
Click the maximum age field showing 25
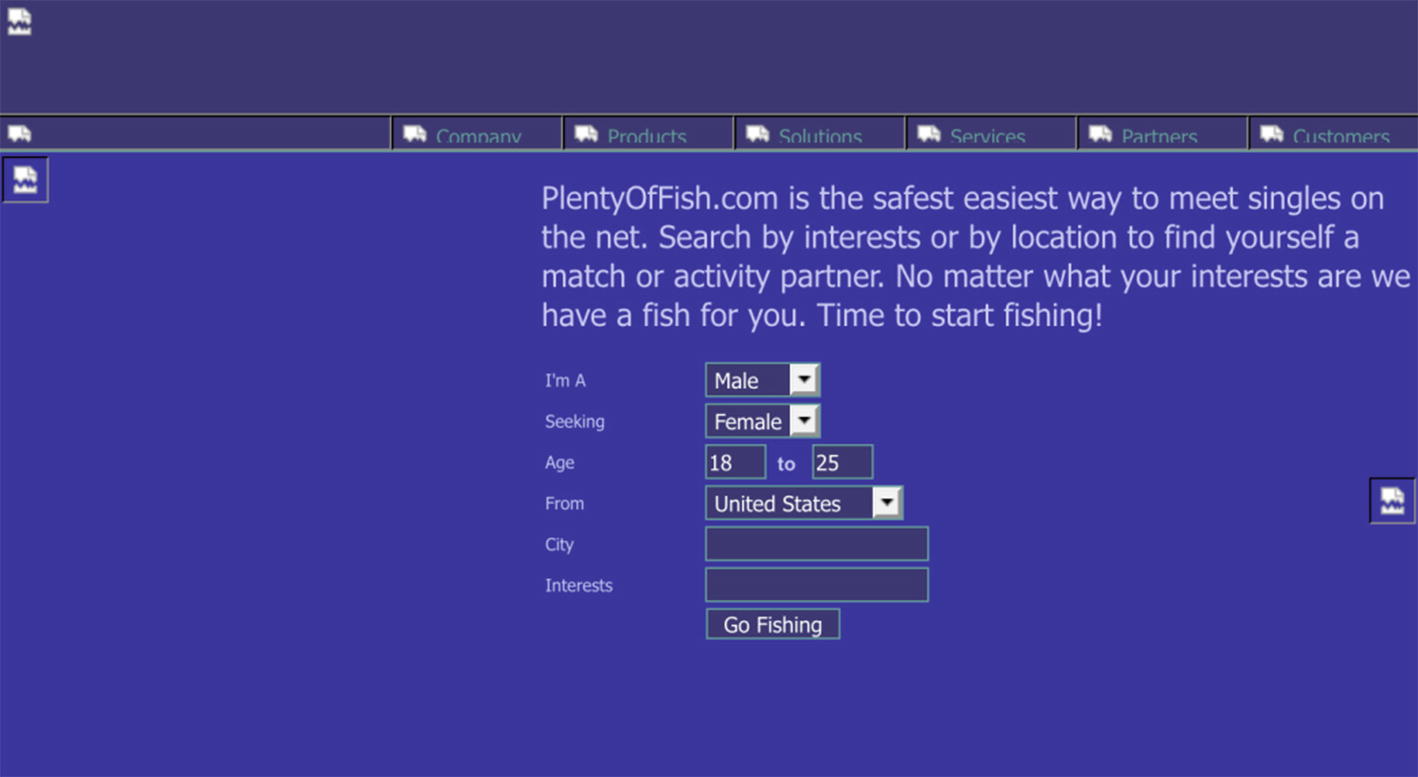[x=842, y=462]
